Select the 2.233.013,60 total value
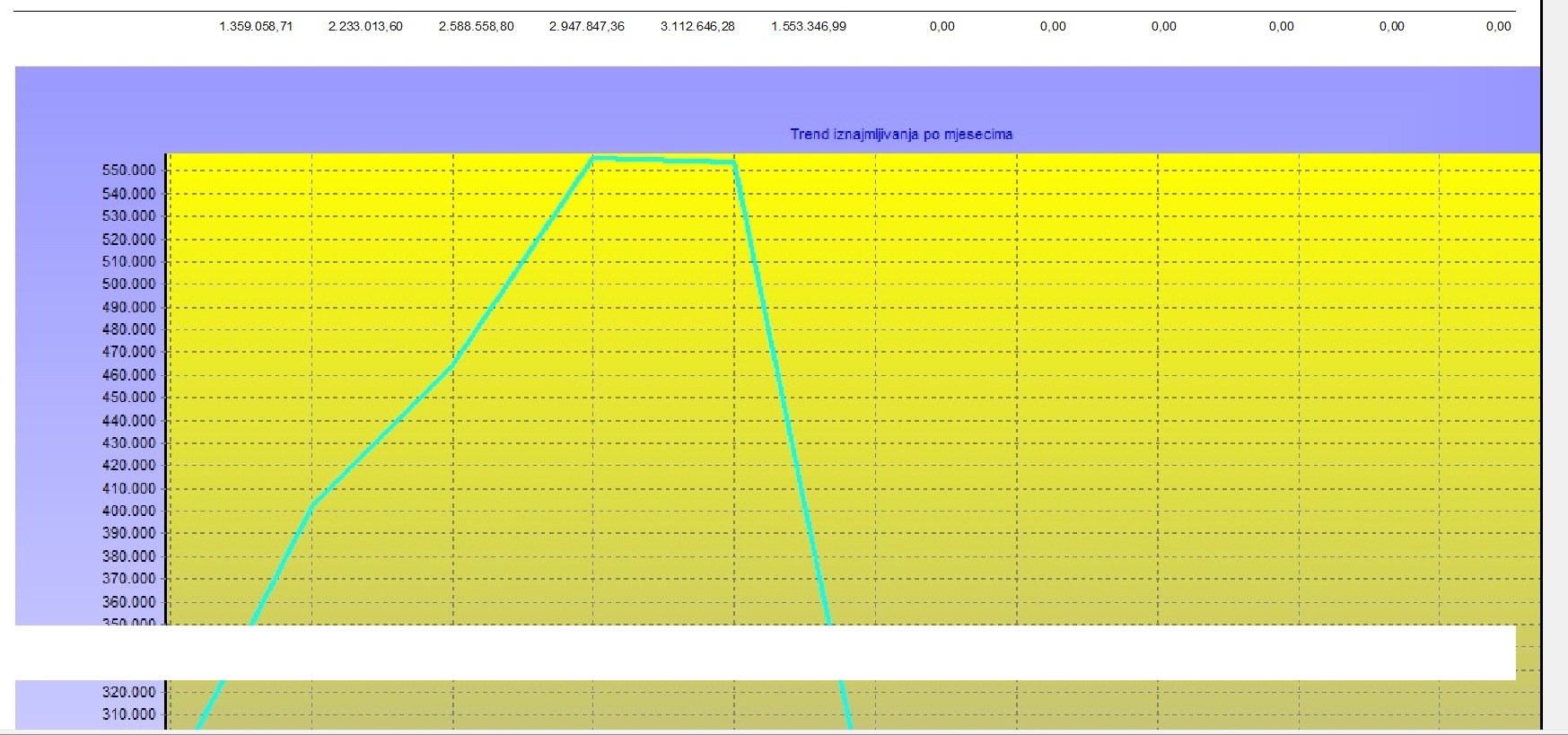 tap(365, 26)
